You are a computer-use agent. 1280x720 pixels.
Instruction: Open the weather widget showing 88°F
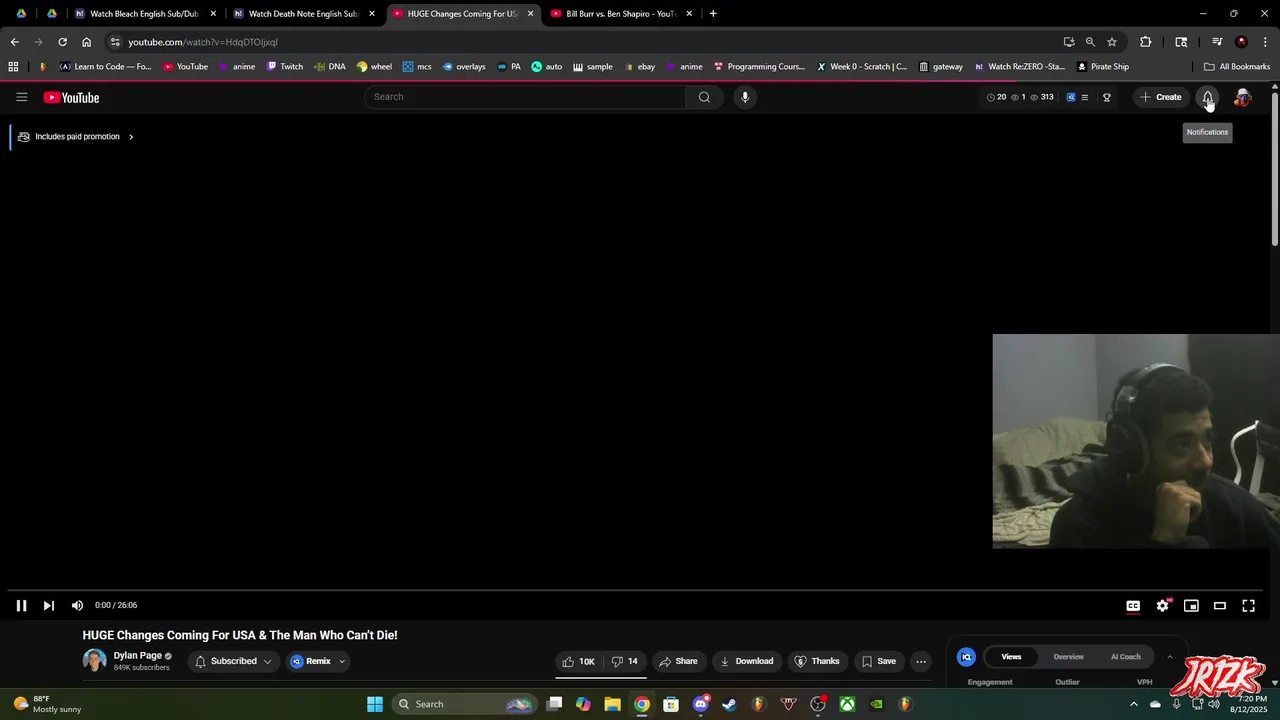pos(46,704)
